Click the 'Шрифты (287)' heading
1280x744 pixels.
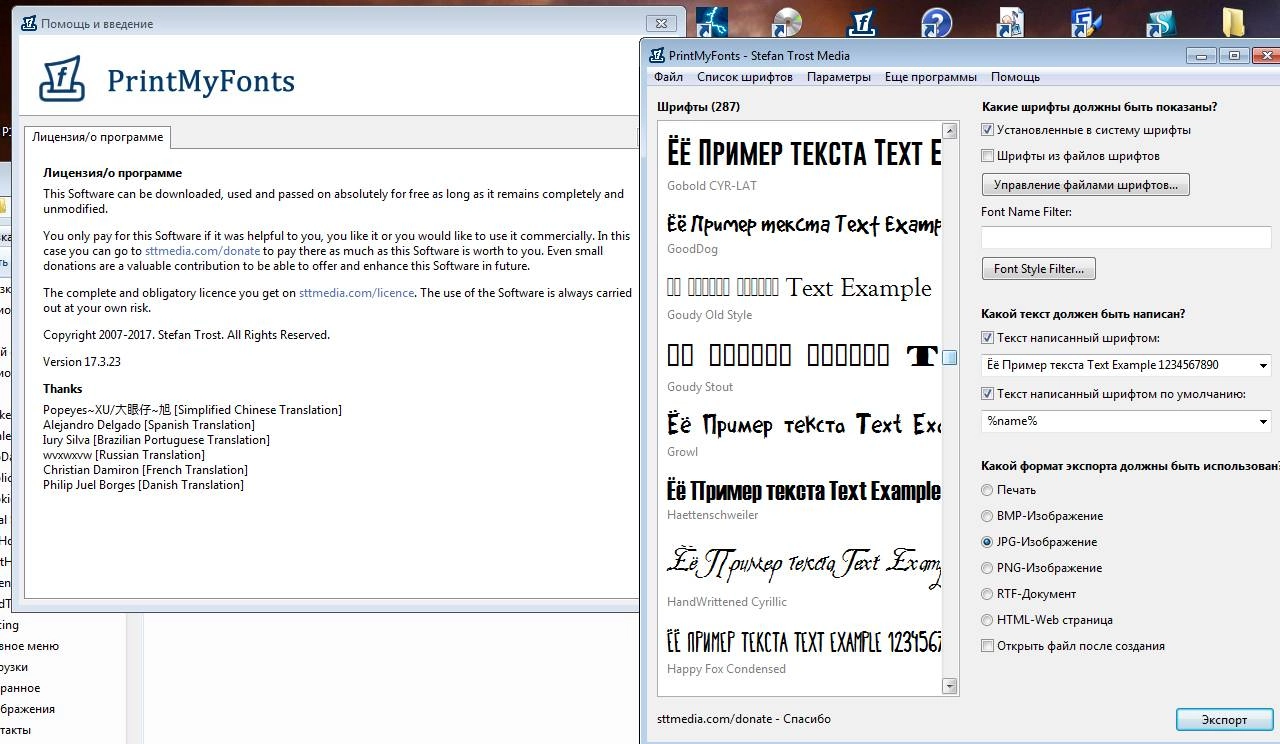tap(698, 107)
